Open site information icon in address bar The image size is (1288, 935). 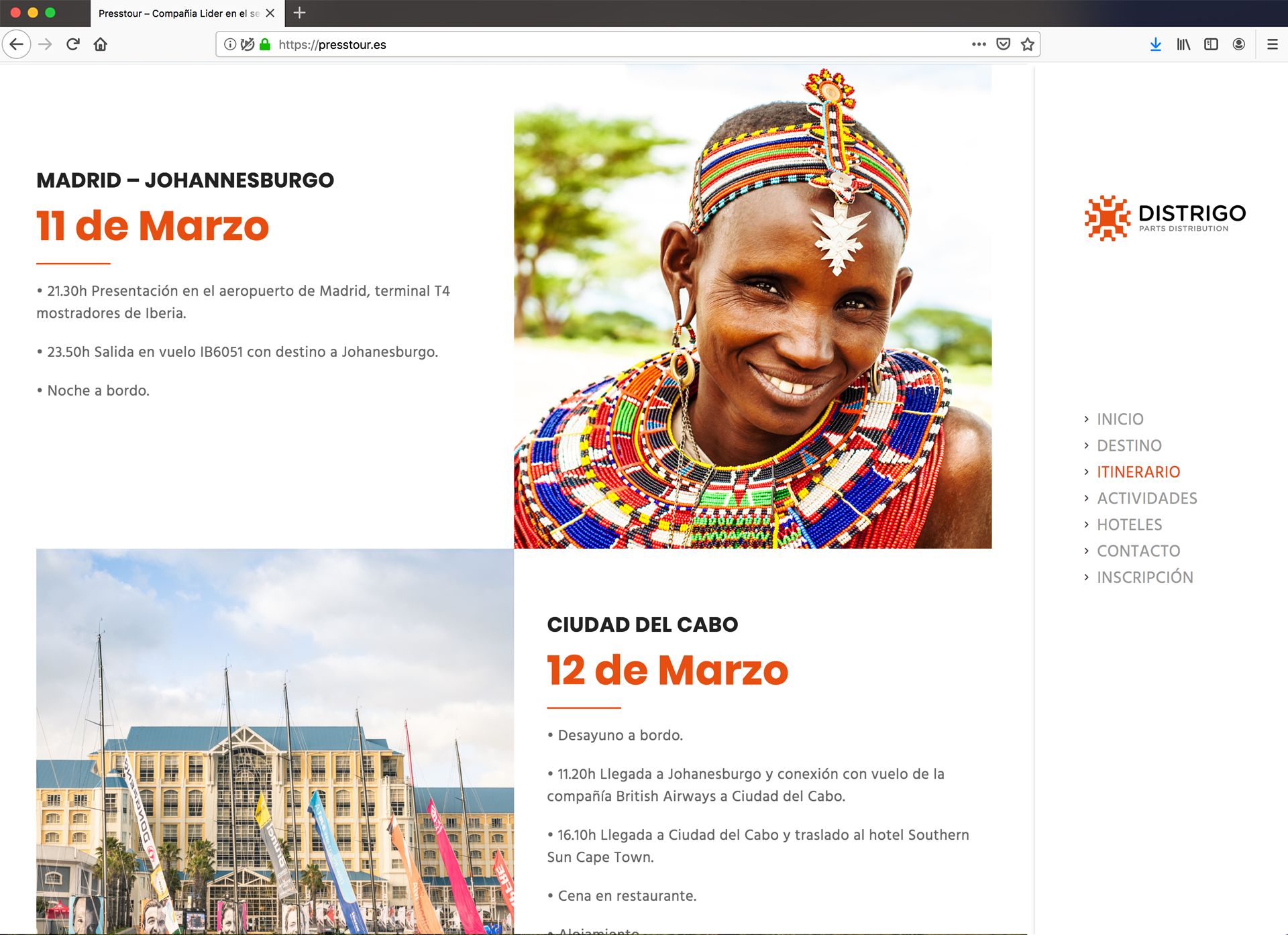230,44
